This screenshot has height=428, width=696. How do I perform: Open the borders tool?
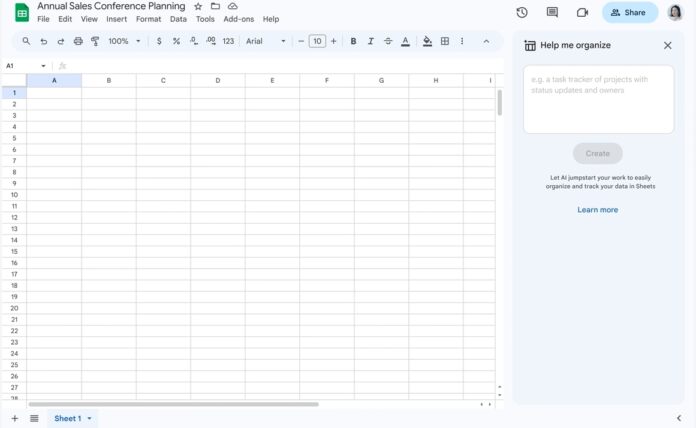click(445, 41)
